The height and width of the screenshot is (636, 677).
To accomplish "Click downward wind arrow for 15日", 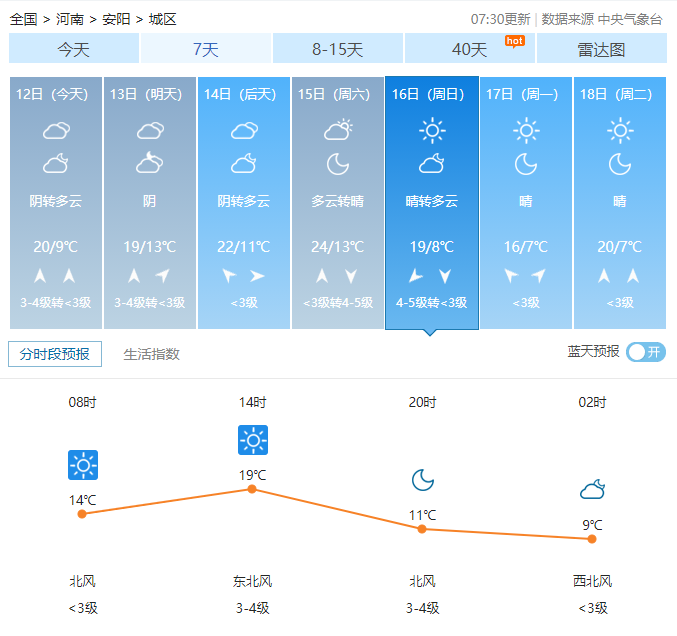I will (351, 275).
